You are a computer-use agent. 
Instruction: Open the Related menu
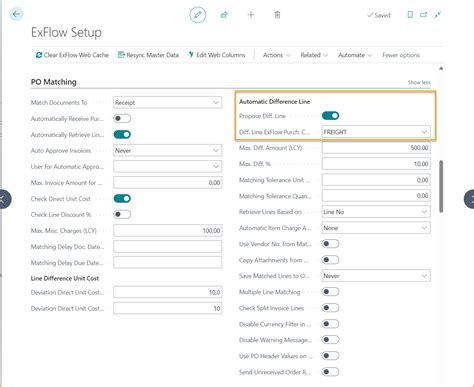click(x=314, y=55)
